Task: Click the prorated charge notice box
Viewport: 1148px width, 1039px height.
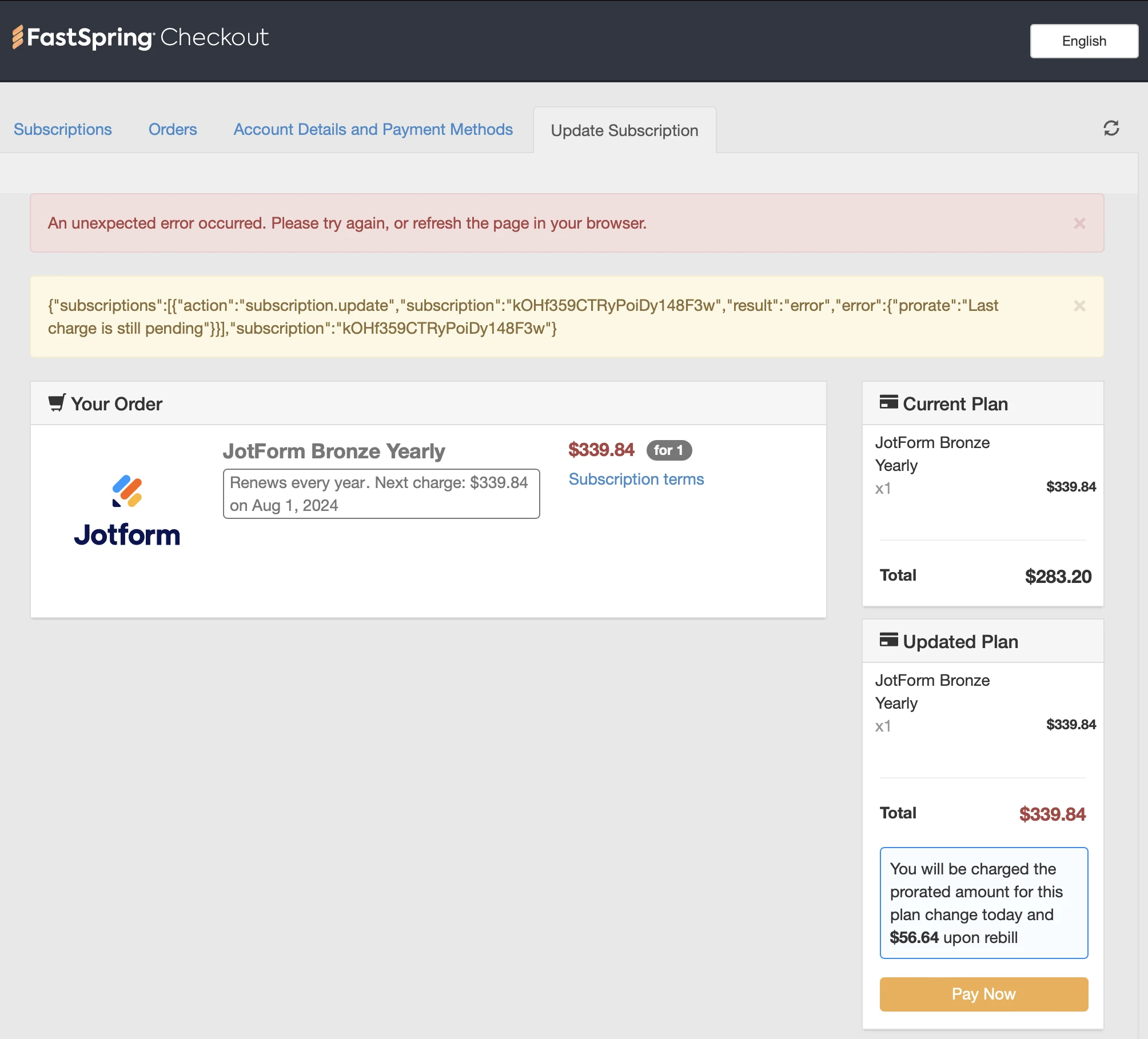Action: pos(983,903)
